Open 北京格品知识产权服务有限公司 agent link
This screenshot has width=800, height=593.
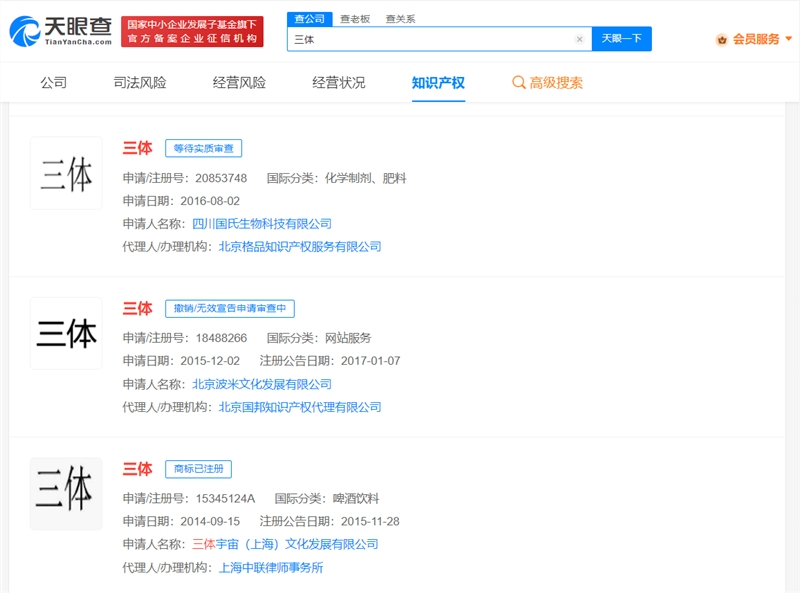(300, 246)
